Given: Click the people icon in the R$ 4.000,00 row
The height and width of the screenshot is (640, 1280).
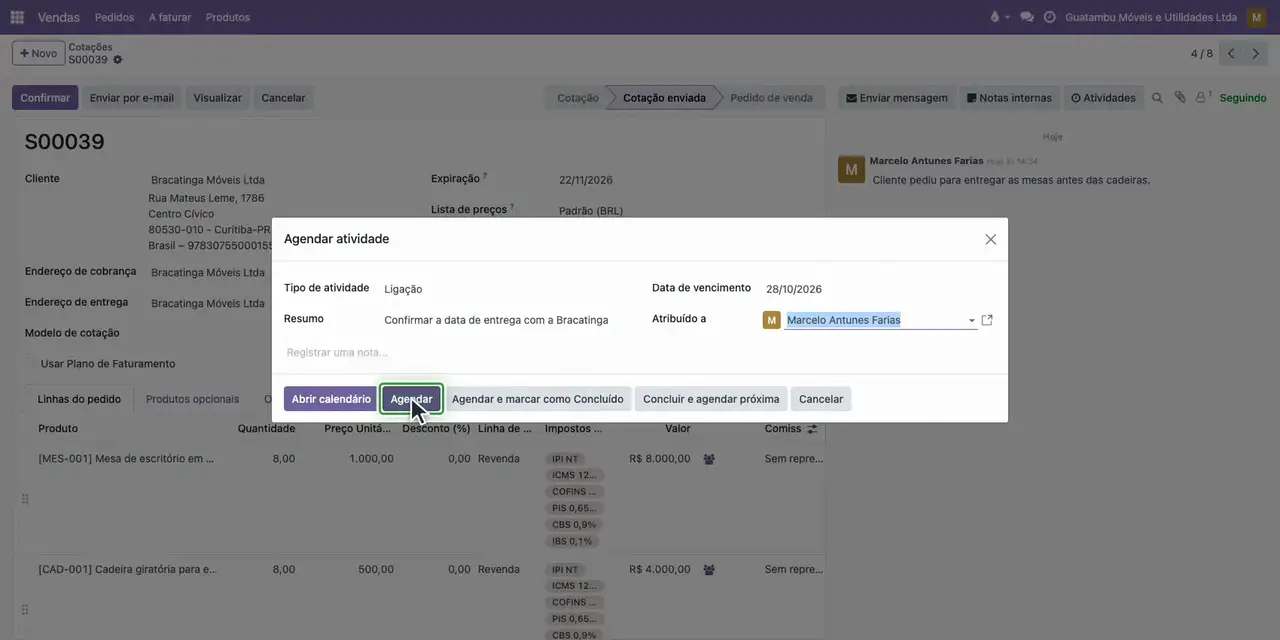Looking at the screenshot, I should pyautogui.click(x=709, y=570).
